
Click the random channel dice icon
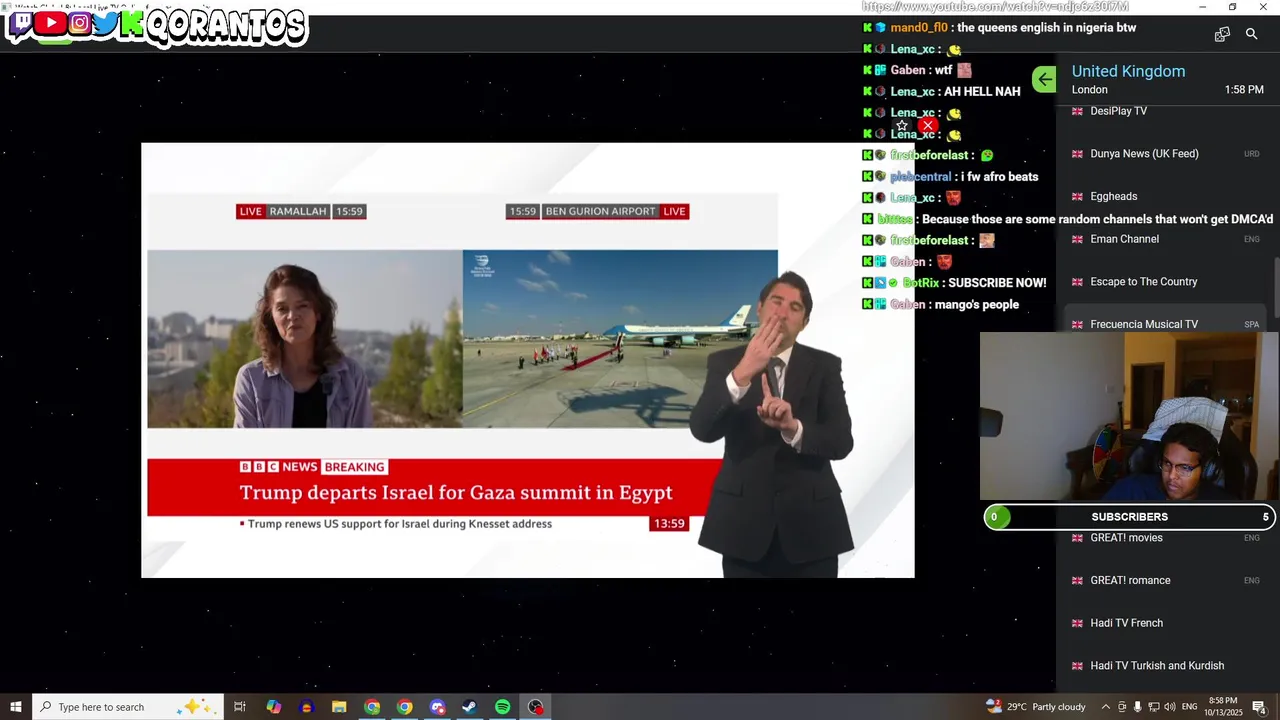click(1222, 34)
